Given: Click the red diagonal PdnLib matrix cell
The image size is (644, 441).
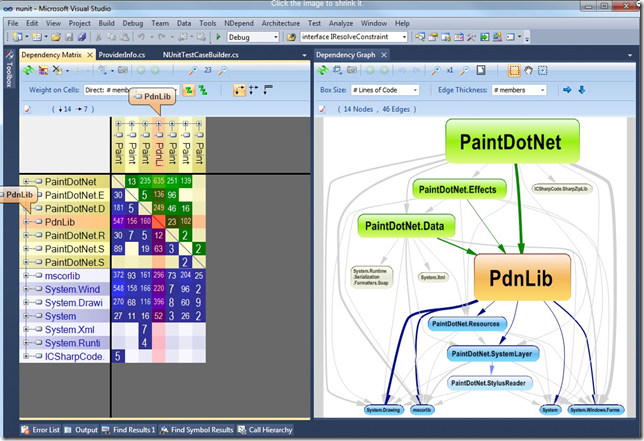Looking at the screenshot, I should [159, 222].
